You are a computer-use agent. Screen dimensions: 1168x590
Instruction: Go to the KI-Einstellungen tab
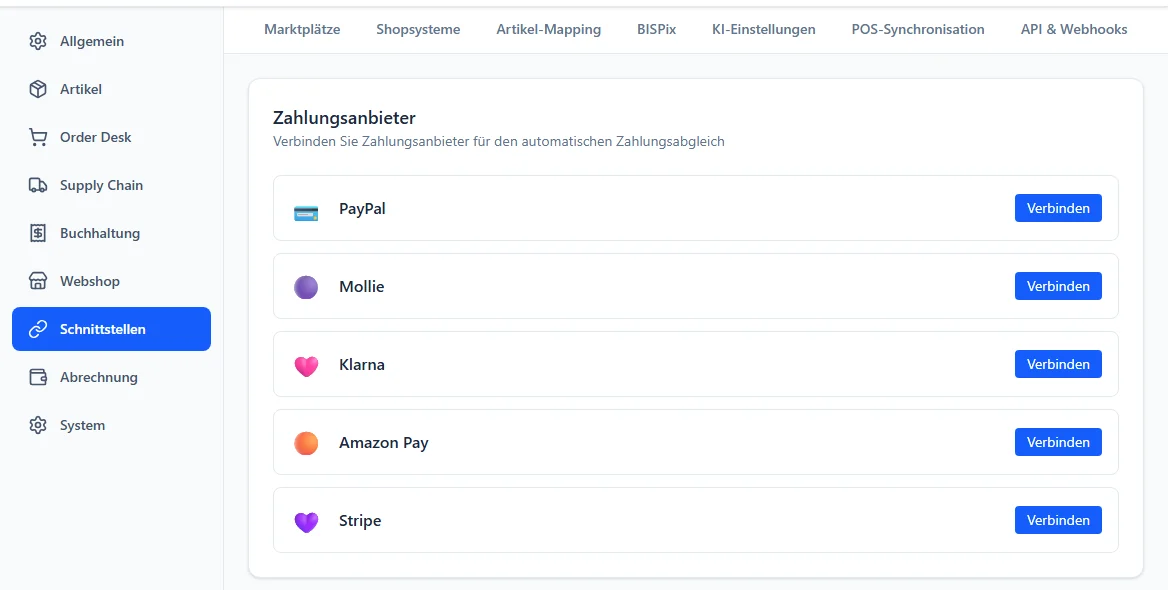coord(764,30)
